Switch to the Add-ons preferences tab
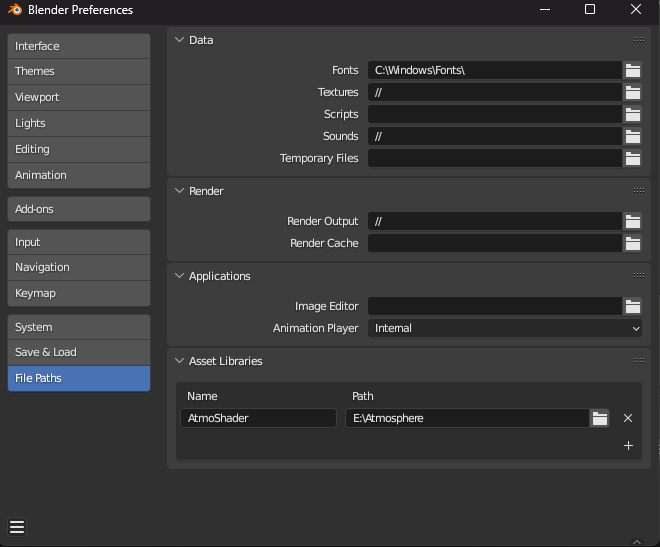Image resolution: width=660 pixels, height=547 pixels. (79, 209)
